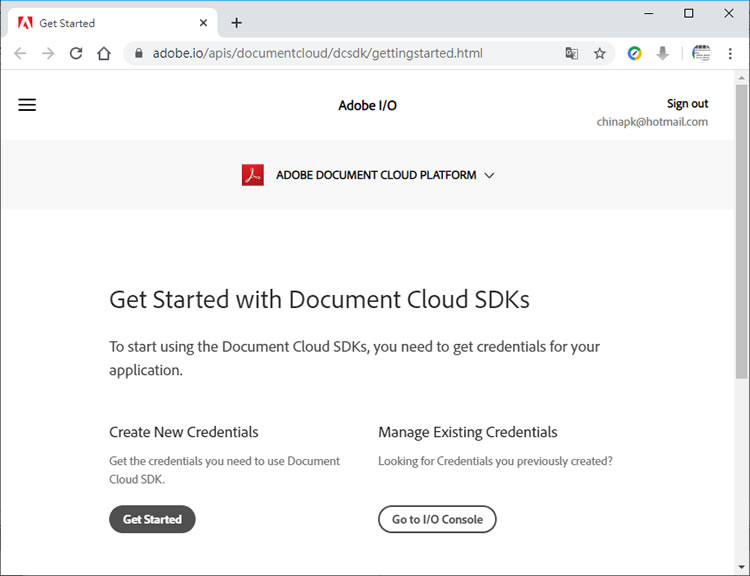This screenshot has height=576, width=750.
Task: Click the dark Get Started button
Action: click(152, 519)
